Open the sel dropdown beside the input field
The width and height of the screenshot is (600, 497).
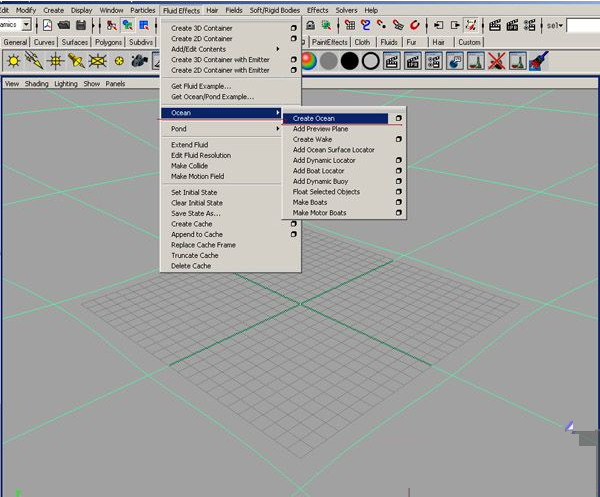(x=555, y=26)
